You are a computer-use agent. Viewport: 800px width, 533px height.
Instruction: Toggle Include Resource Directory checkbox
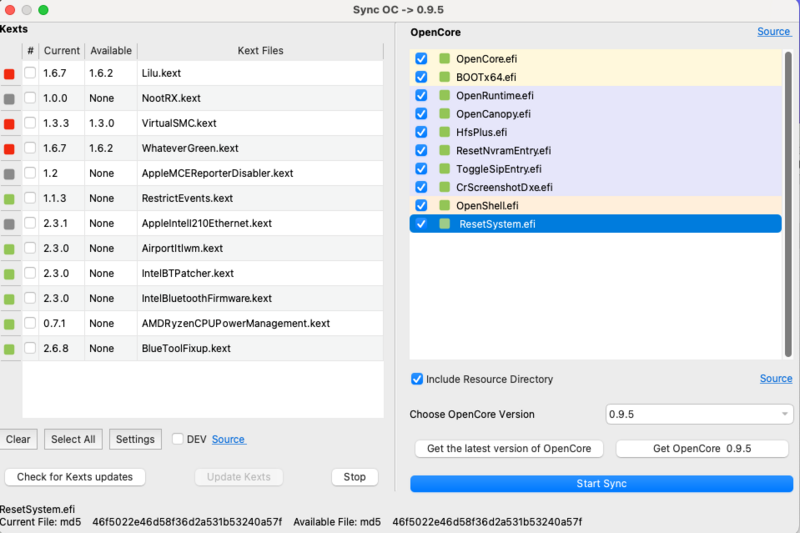click(x=417, y=379)
